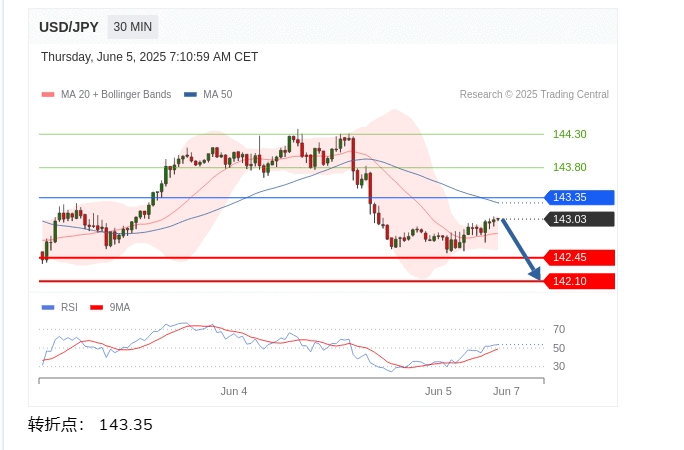Screen dimensions: 684x450
Task: Click the MA 50 blue legend swatch
Action: click(x=191, y=94)
